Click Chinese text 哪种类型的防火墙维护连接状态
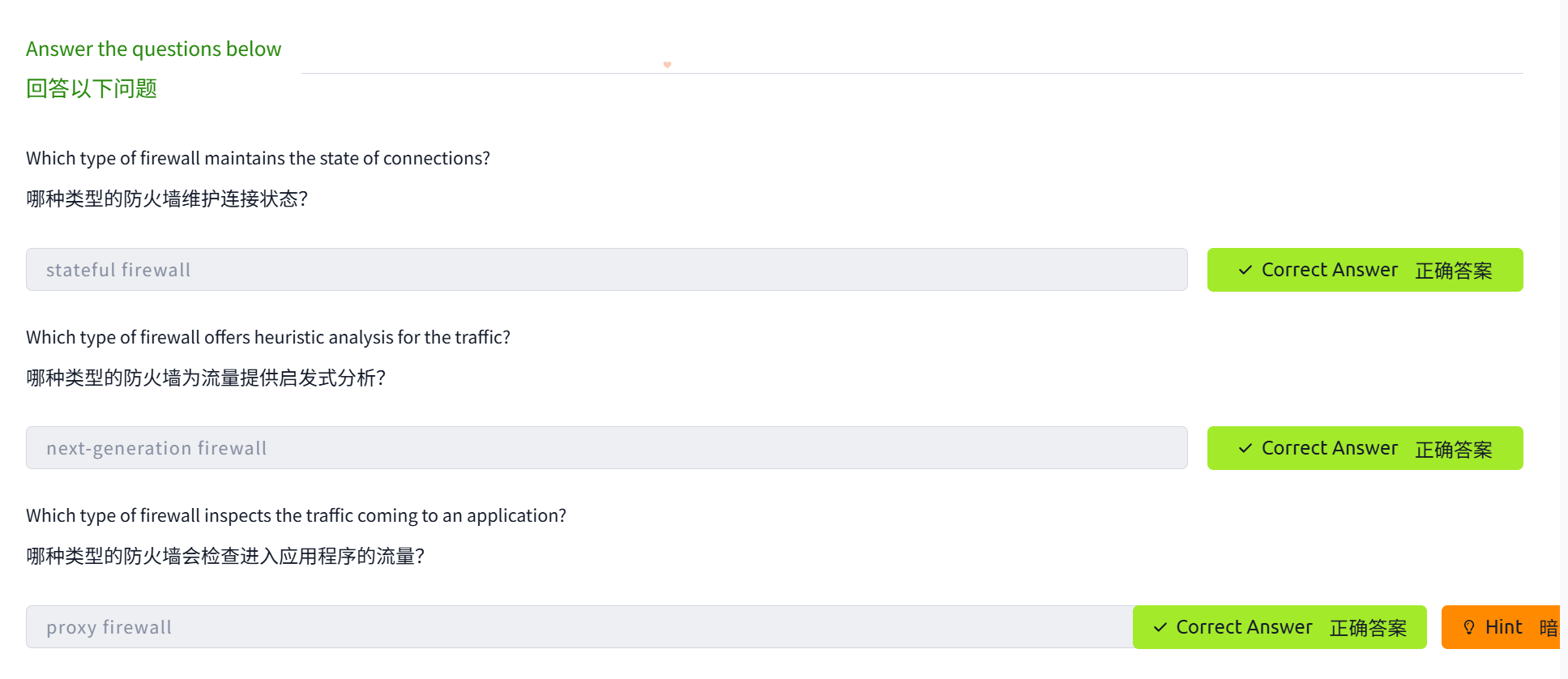 (x=167, y=199)
